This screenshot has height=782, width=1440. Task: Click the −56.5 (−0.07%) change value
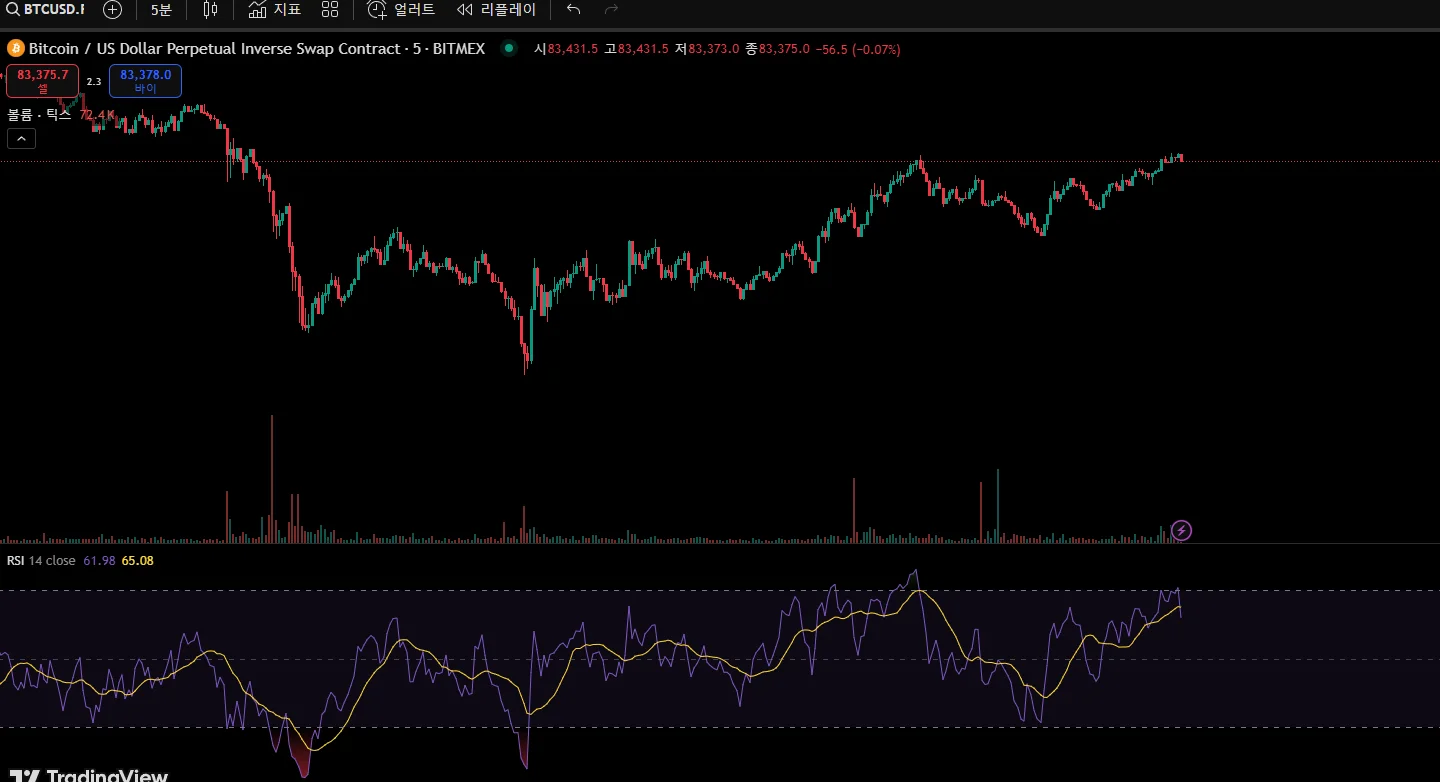click(x=858, y=49)
